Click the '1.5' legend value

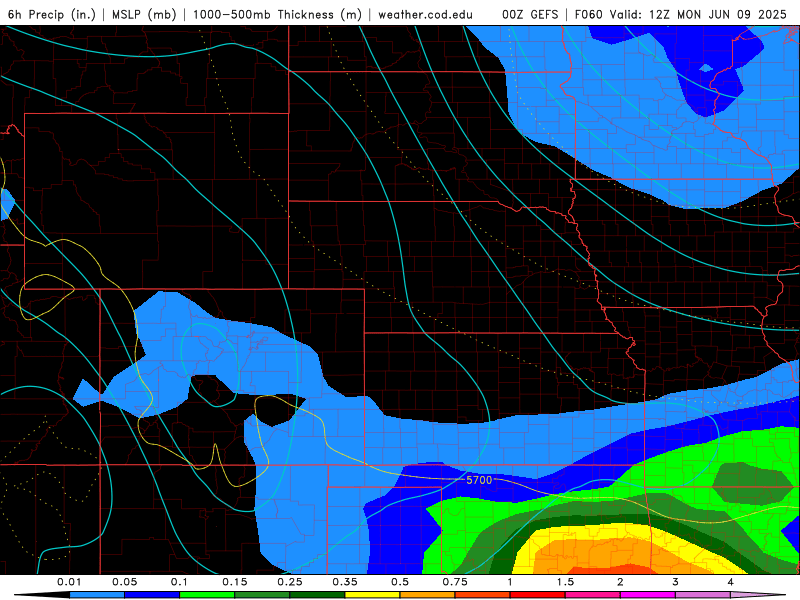pyautogui.click(x=565, y=582)
